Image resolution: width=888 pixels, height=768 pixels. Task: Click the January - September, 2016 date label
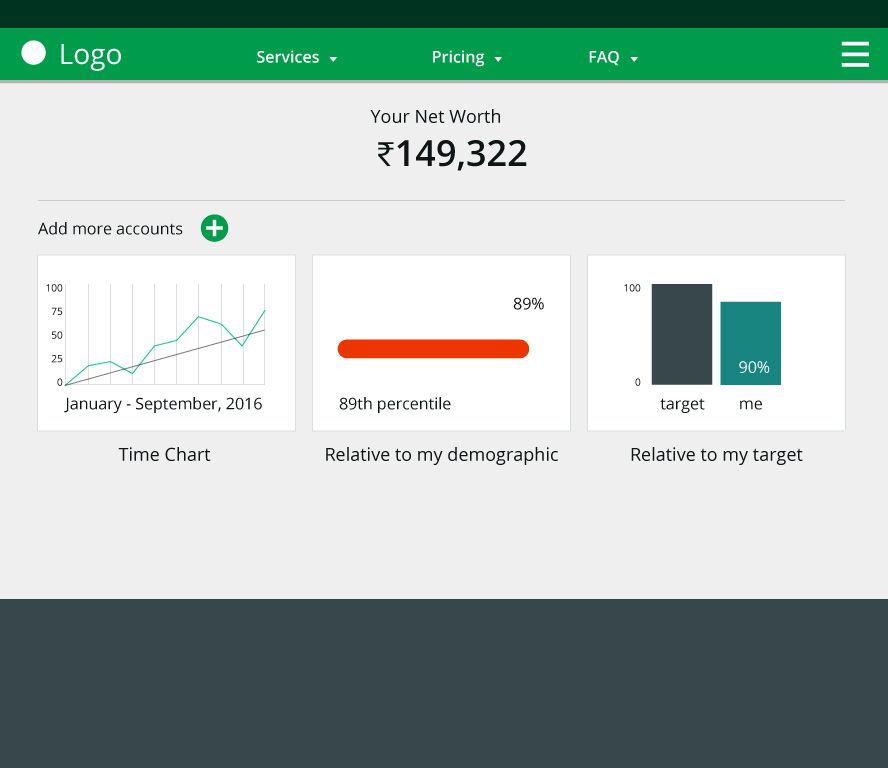pyautogui.click(x=164, y=404)
